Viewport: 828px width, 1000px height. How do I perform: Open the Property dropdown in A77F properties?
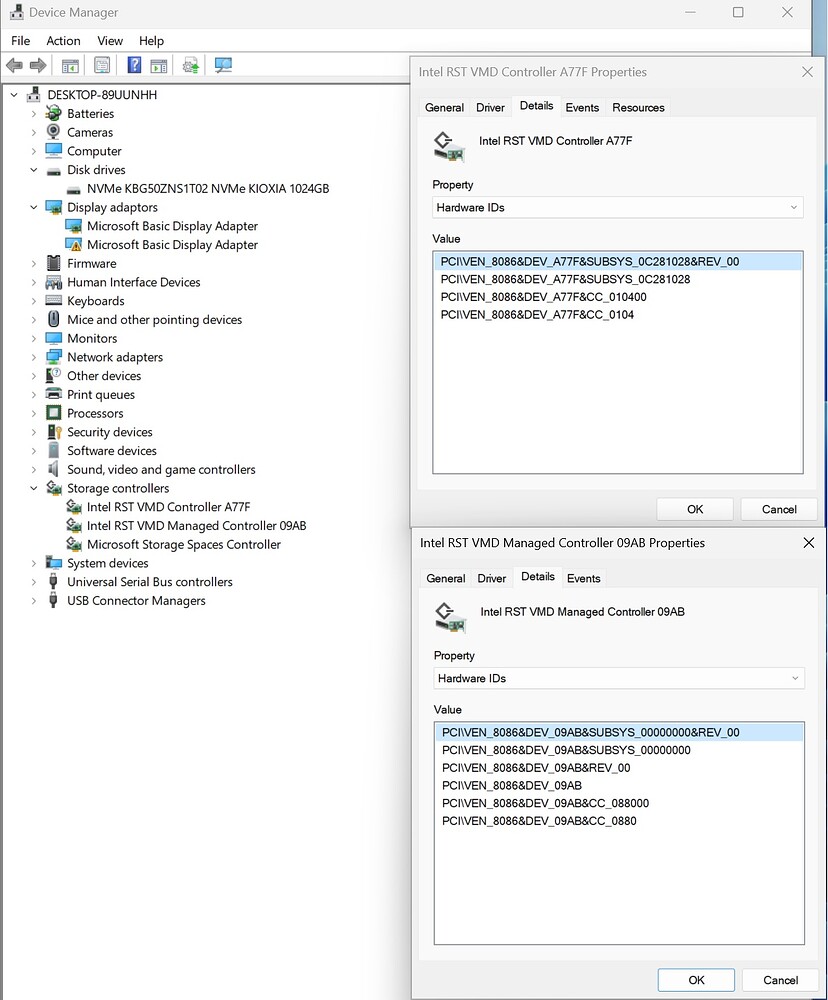point(794,207)
